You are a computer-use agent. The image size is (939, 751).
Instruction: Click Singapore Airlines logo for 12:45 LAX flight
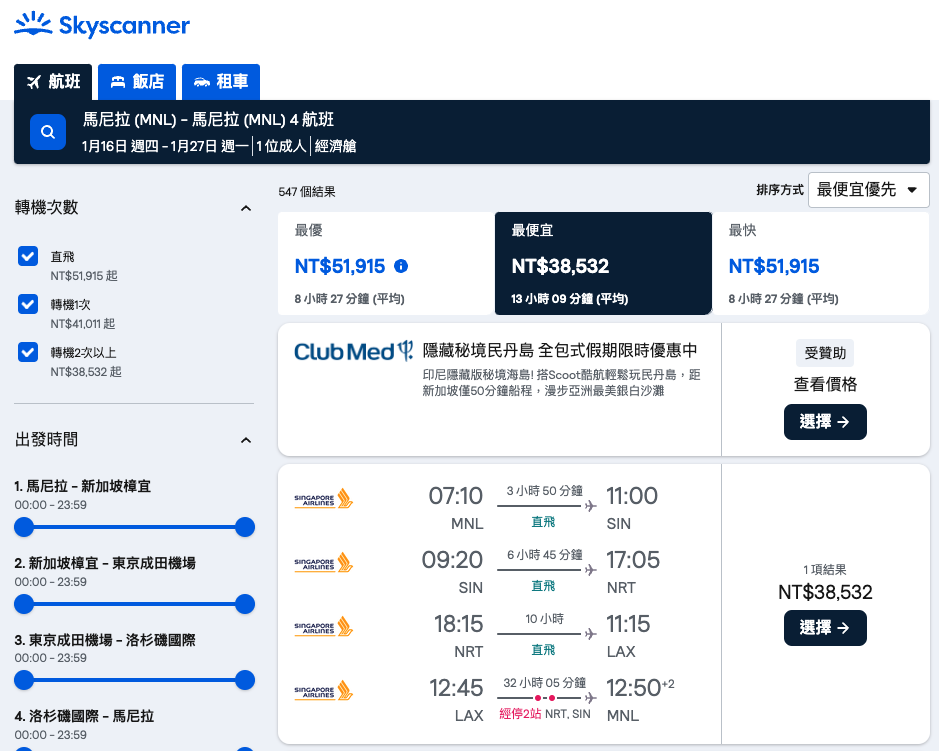tap(323, 691)
